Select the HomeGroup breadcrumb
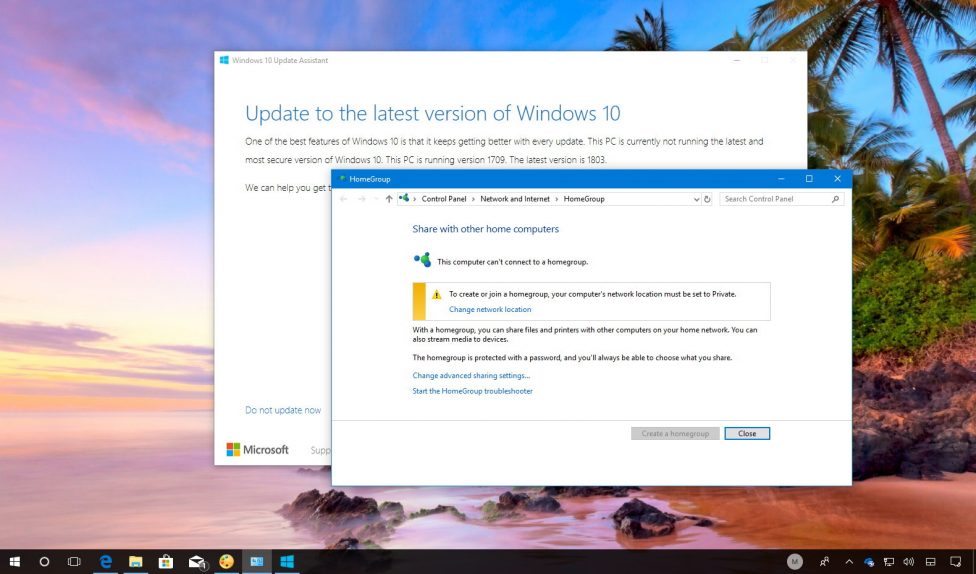This screenshot has width=976, height=574. tap(584, 199)
